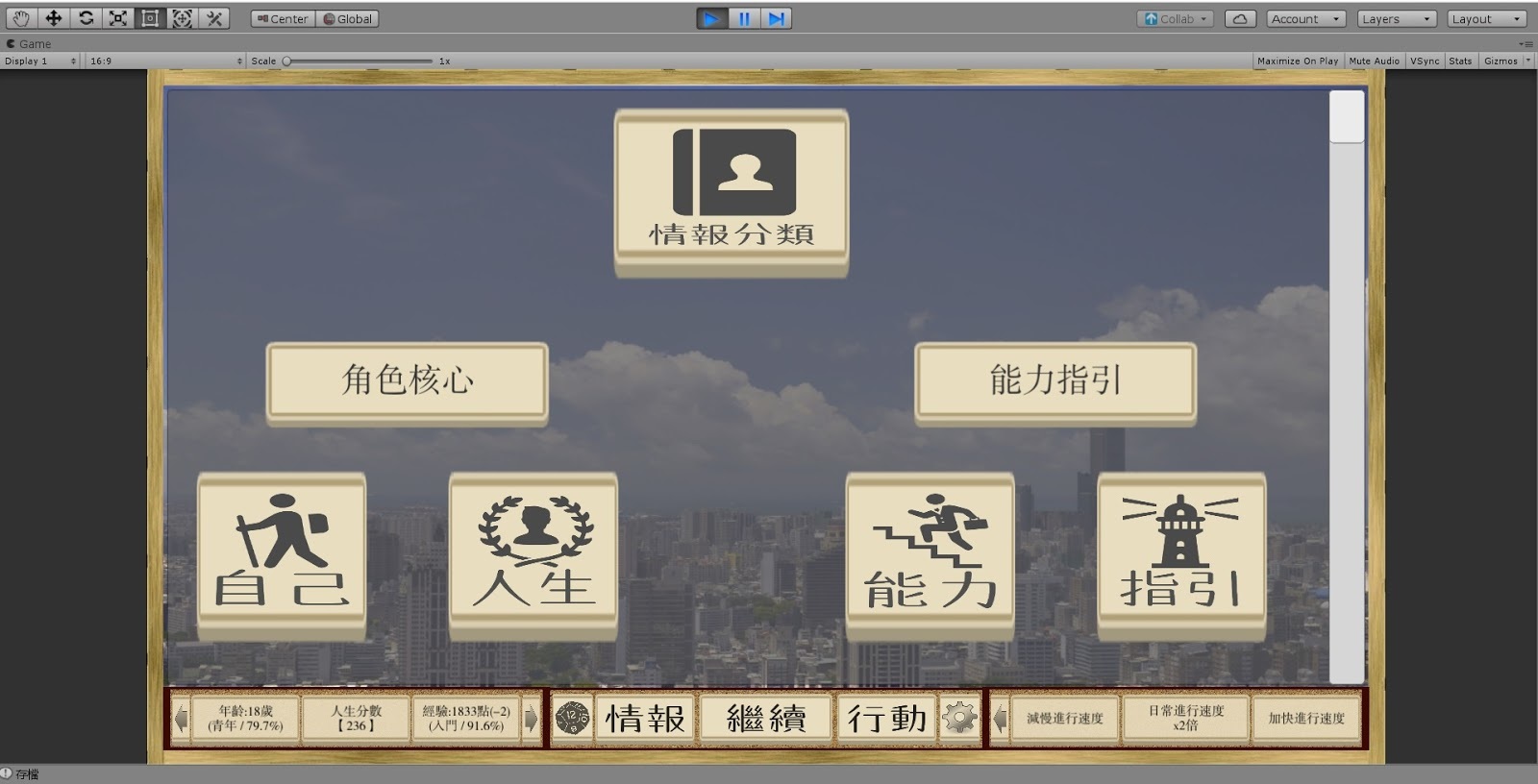
Task: Select the Hand tool in Unity toolbar
Action: [x=21, y=18]
